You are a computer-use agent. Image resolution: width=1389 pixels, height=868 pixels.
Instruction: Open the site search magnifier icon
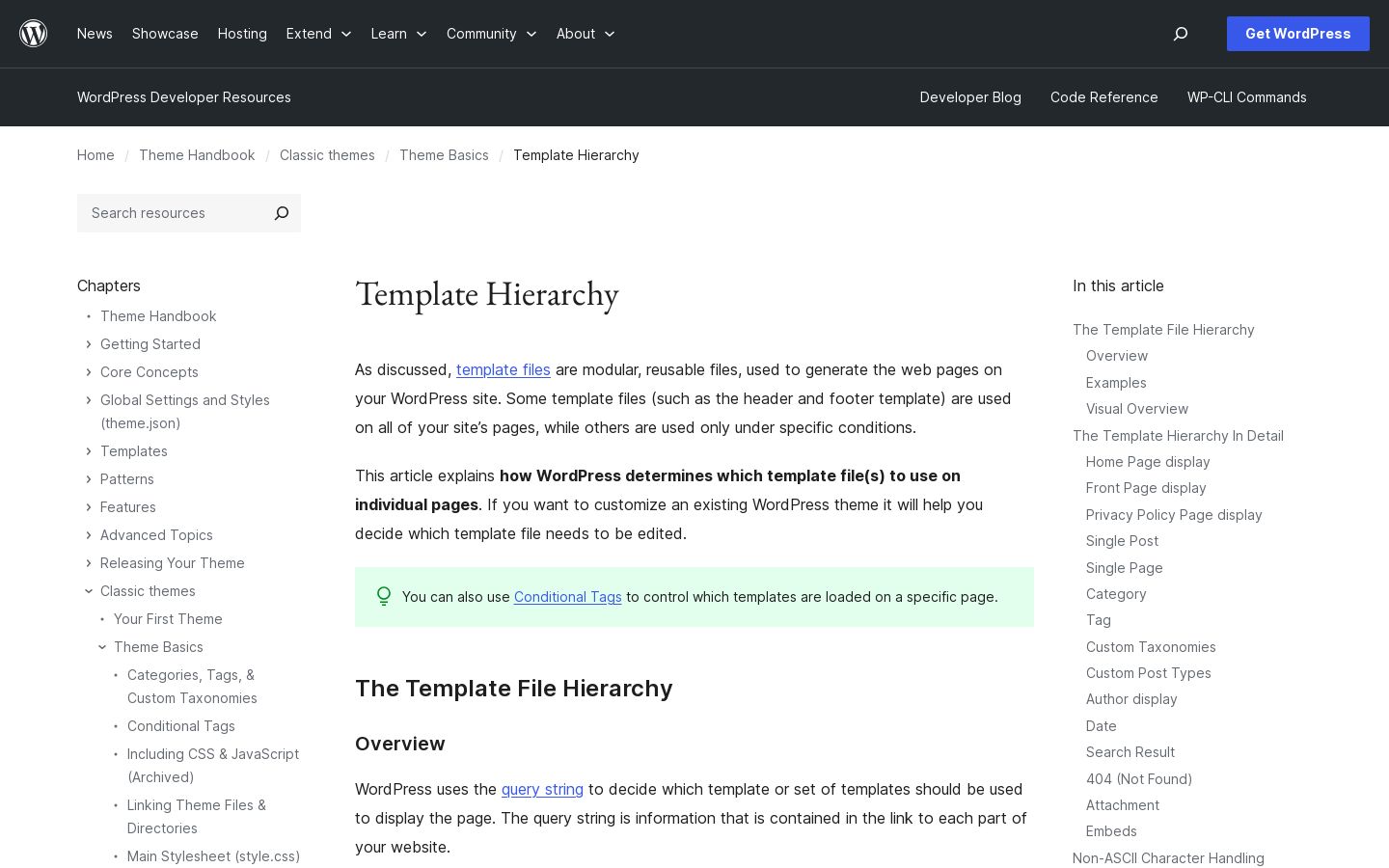click(x=1181, y=34)
